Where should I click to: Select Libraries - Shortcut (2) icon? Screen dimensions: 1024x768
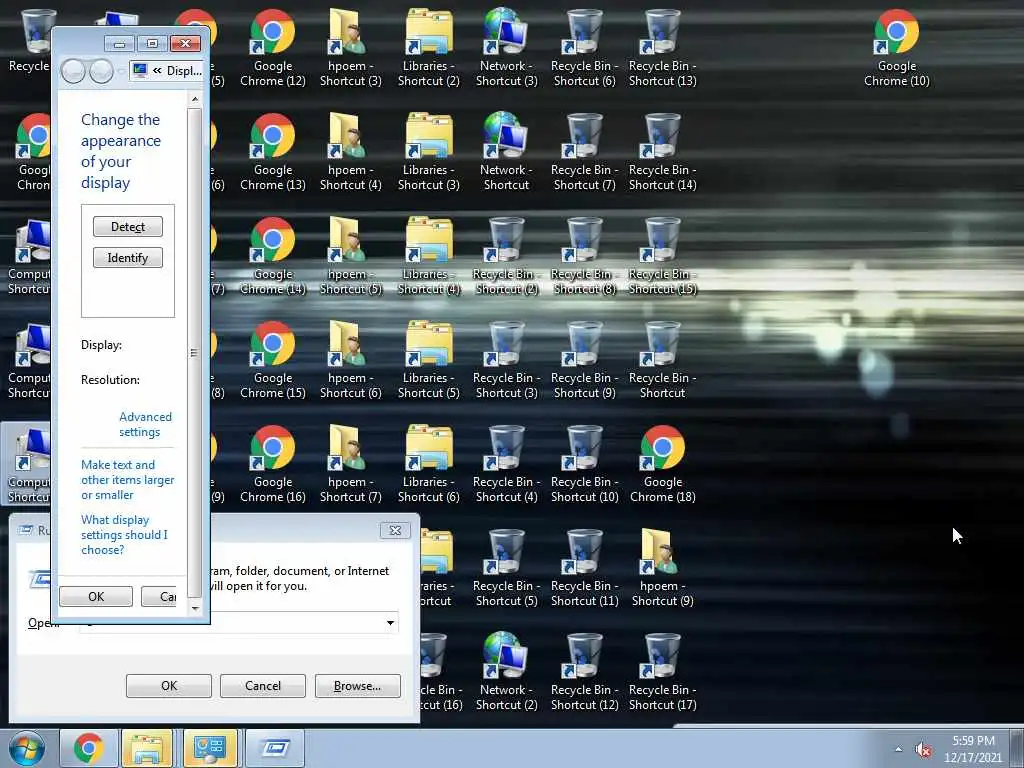428,48
